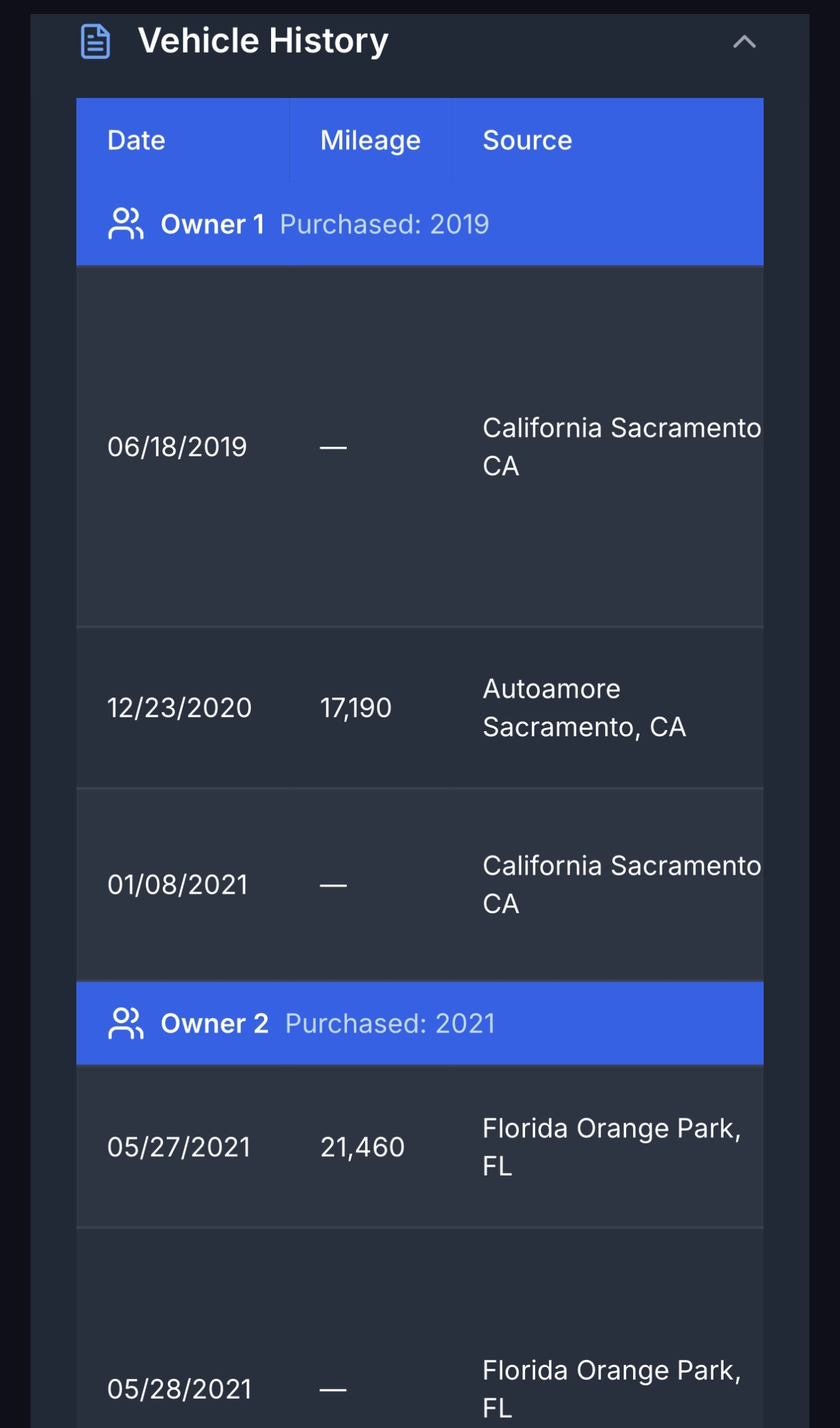The width and height of the screenshot is (840, 1428).
Task: Click the Vehicle History document icon
Action: [95, 41]
